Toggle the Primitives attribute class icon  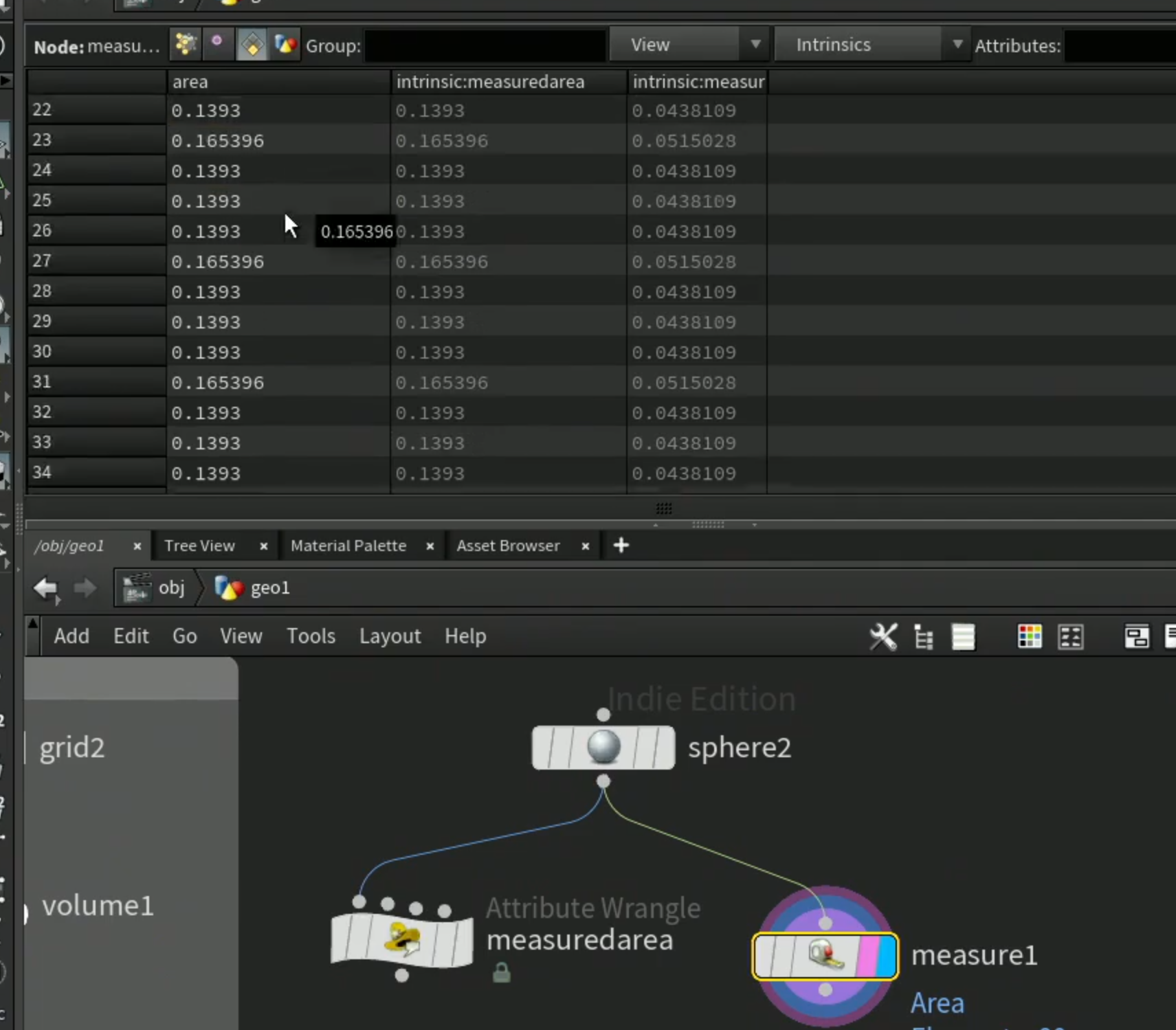click(252, 45)
